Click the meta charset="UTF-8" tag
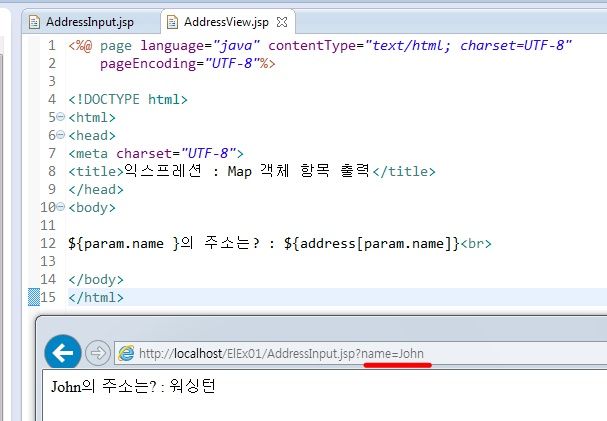The image size is (607, 421). (x=156, y=154)
